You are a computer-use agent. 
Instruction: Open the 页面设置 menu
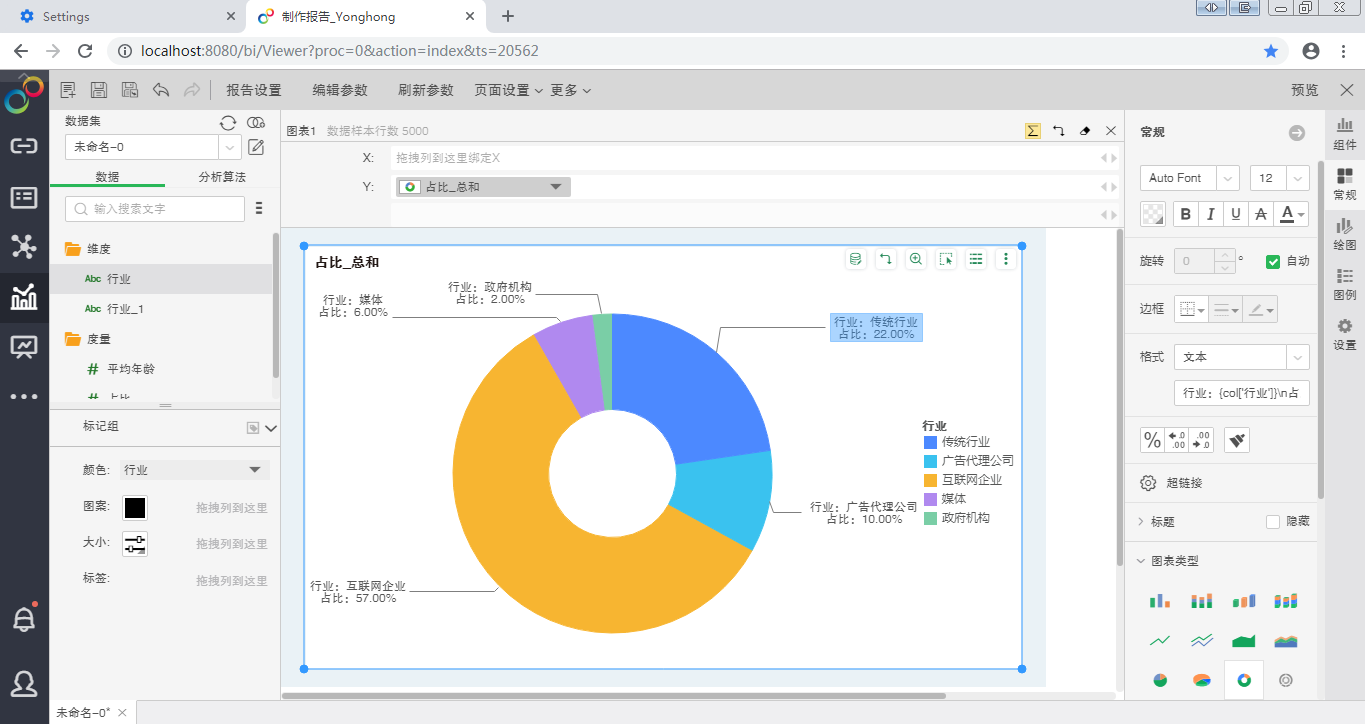tap(508, 90)
